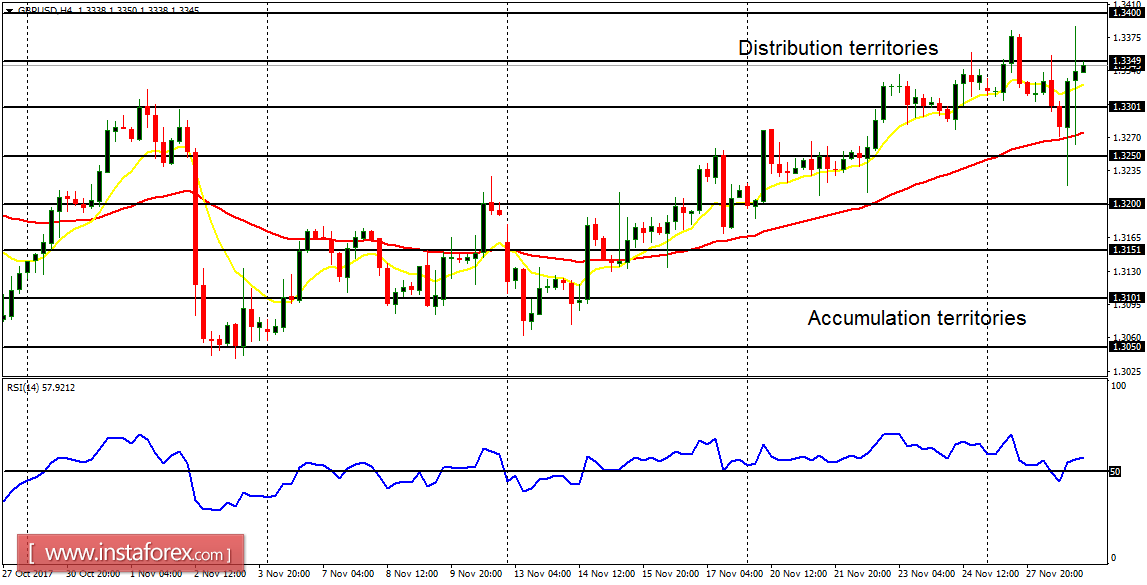This screenshot has width=1147, height=585.
Task: Click the 1.3025 price axis value
Action: pyautogui.click(x=1127, y=371)
